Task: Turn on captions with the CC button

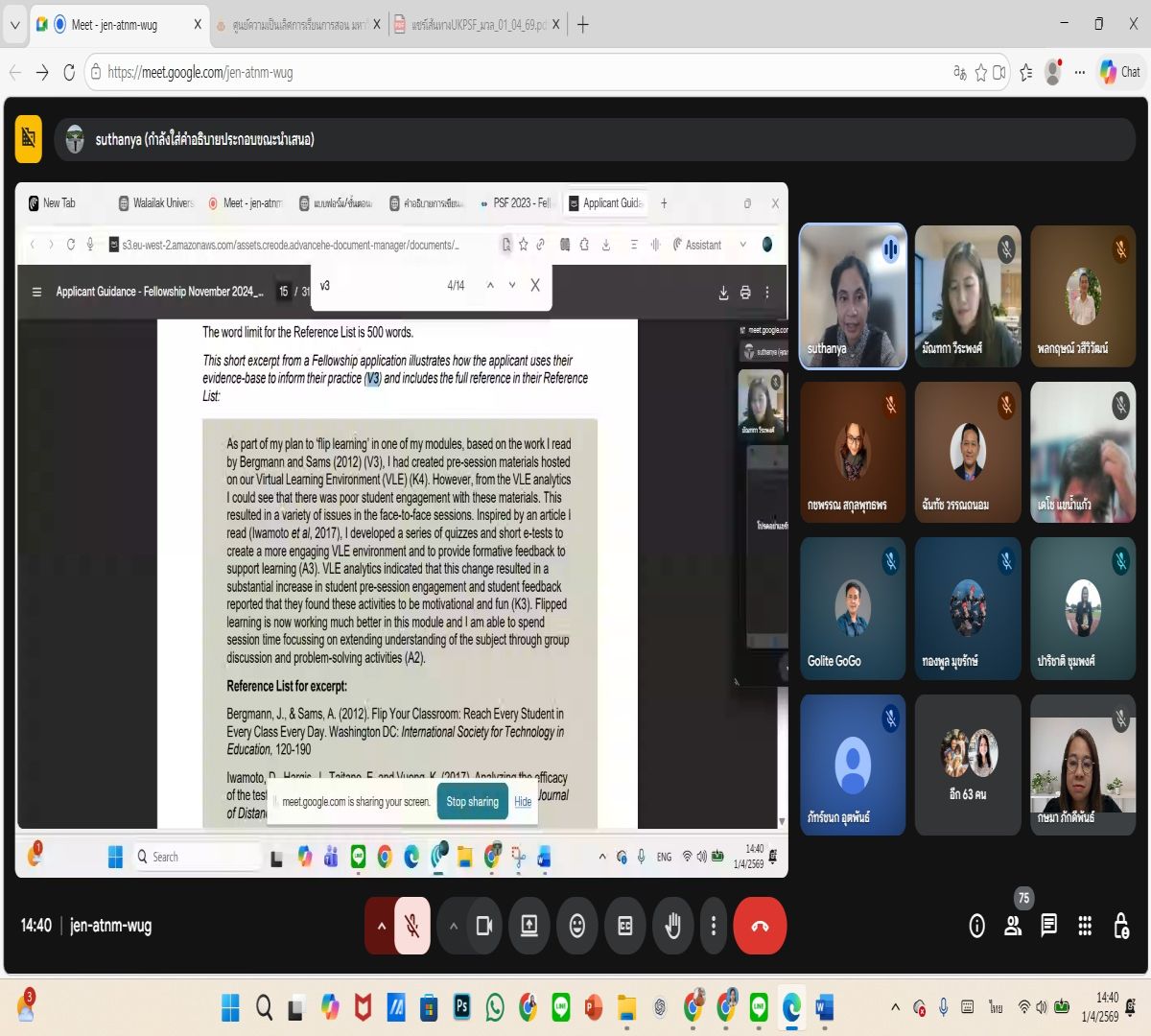Action: tap(625, 926)
